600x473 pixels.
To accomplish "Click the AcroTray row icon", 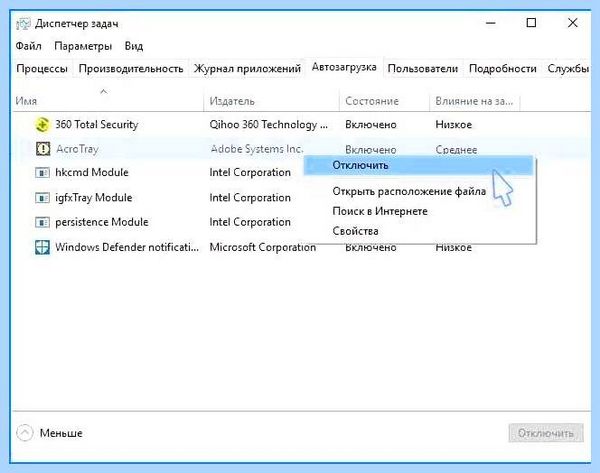I will 42,149.
